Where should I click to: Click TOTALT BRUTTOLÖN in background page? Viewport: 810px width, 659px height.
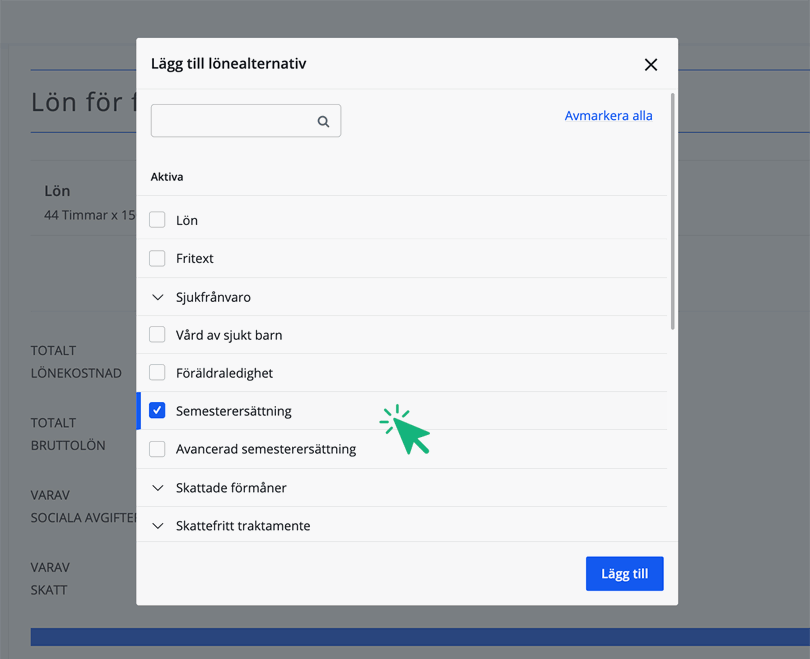pos(68,434)
